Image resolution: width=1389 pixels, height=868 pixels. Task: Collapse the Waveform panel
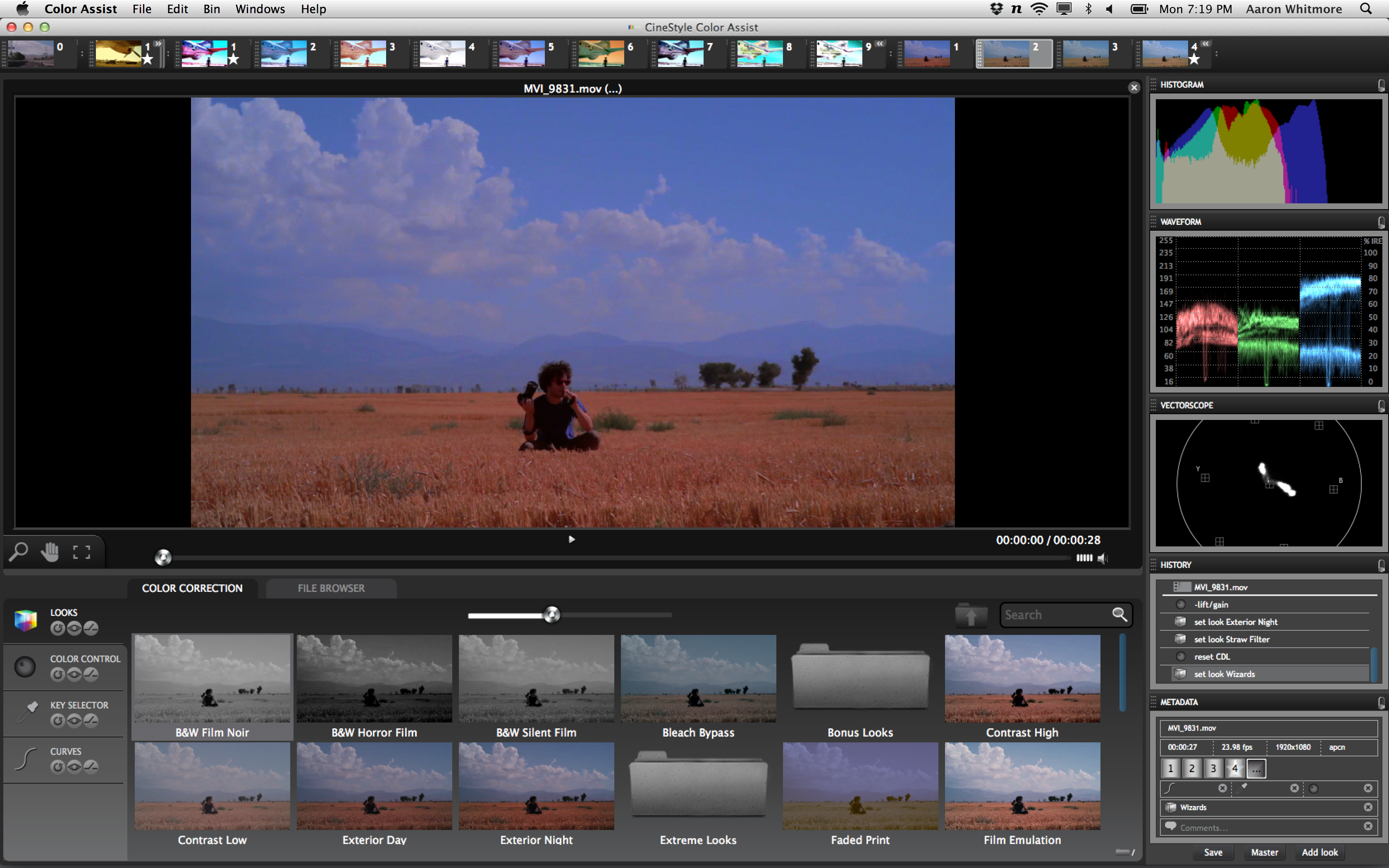[1382, 222]
